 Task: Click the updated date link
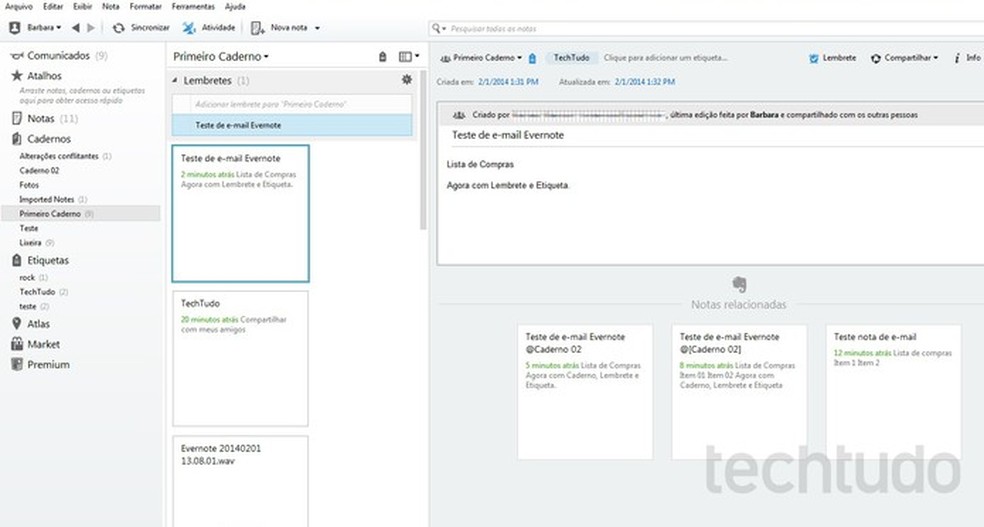pos(644,82)
